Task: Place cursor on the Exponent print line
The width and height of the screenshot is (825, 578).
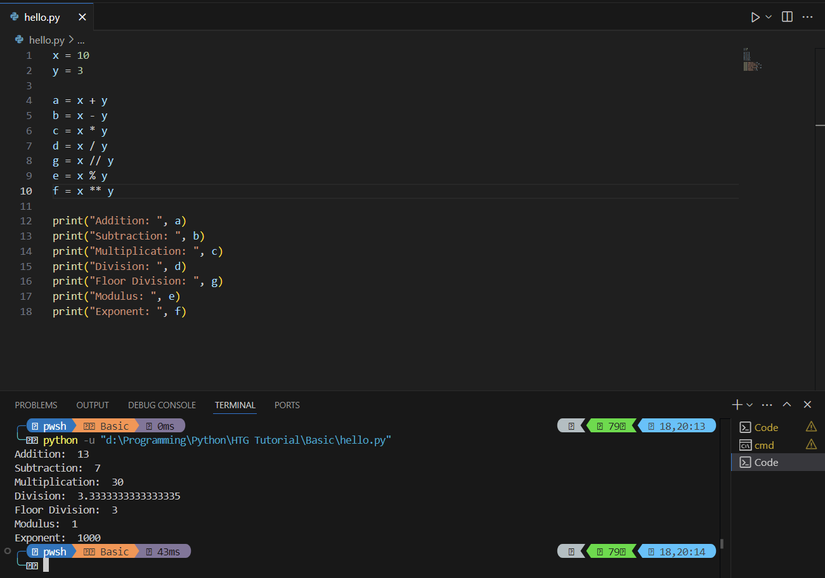Action: pyautogui.click(x=120, y=311)
